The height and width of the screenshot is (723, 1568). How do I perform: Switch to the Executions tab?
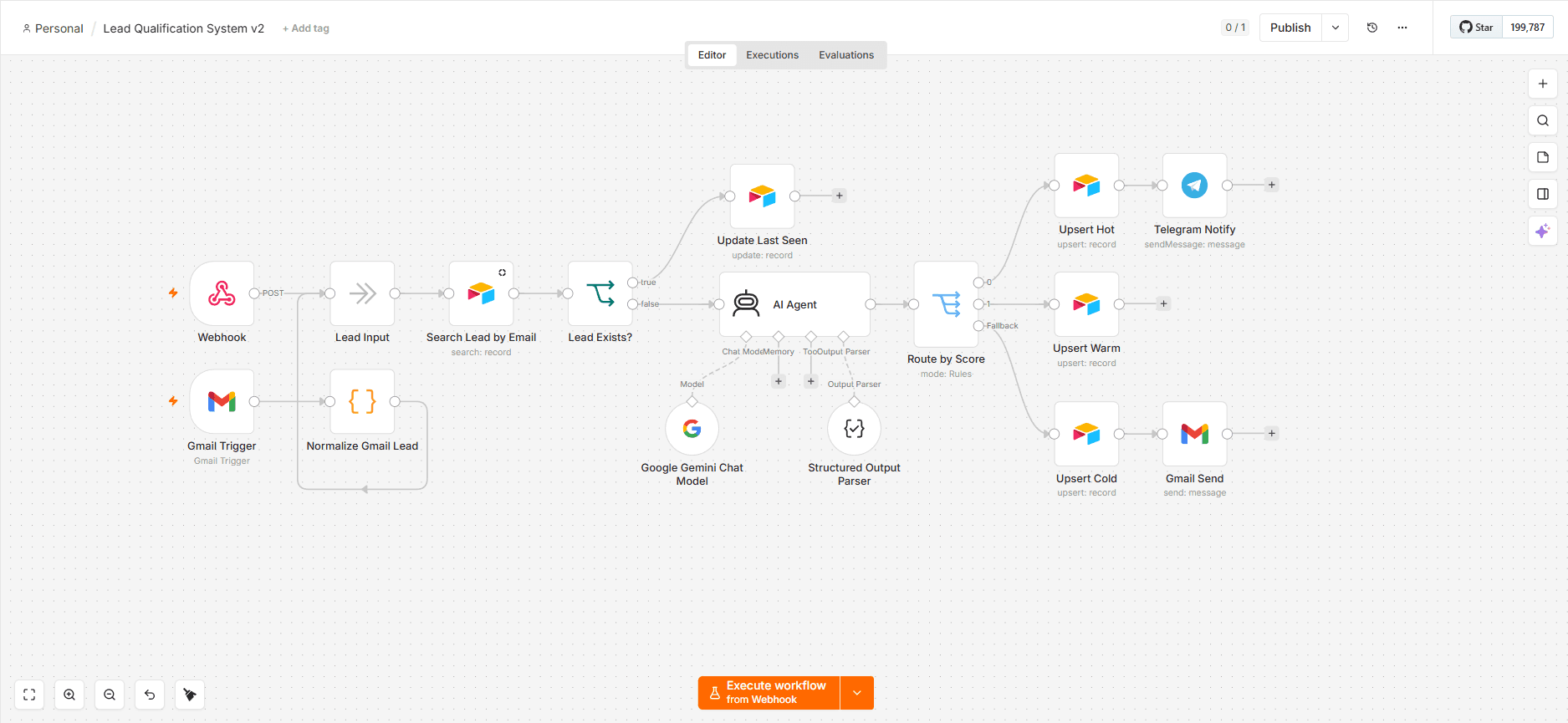772,55
